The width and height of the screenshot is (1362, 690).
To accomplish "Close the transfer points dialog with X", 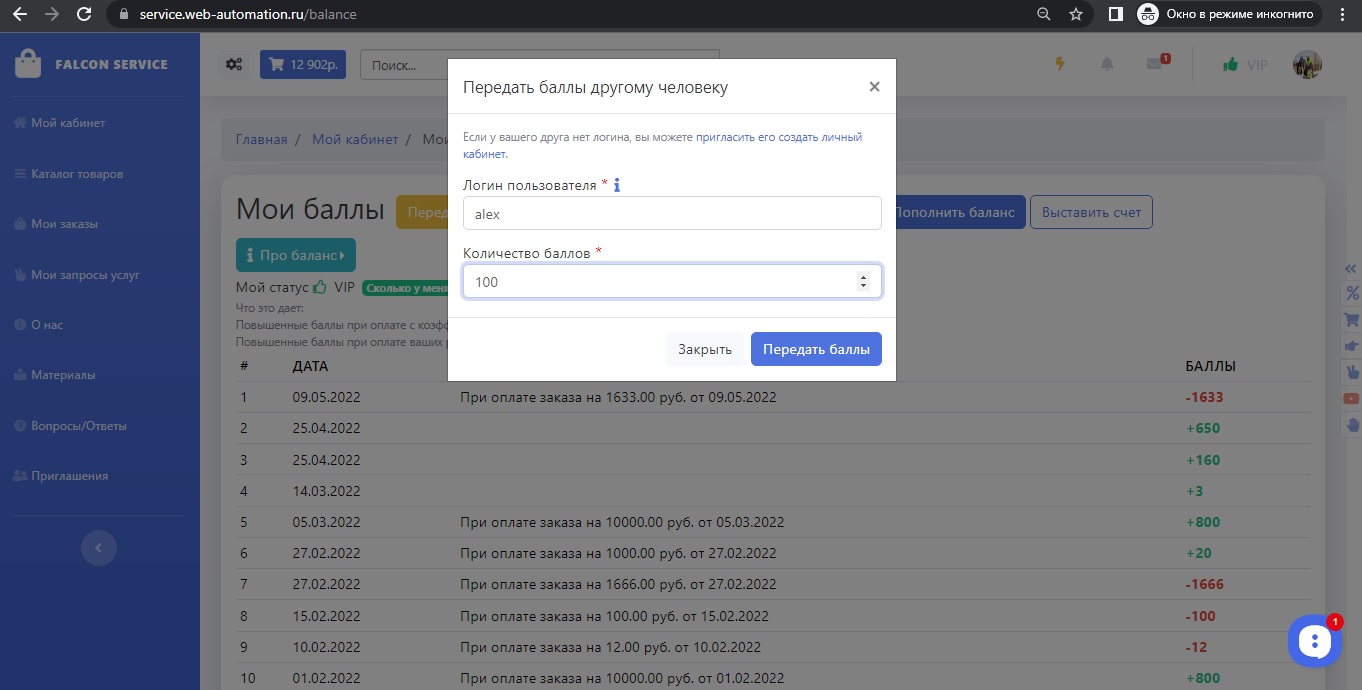I will coord(874,87).
